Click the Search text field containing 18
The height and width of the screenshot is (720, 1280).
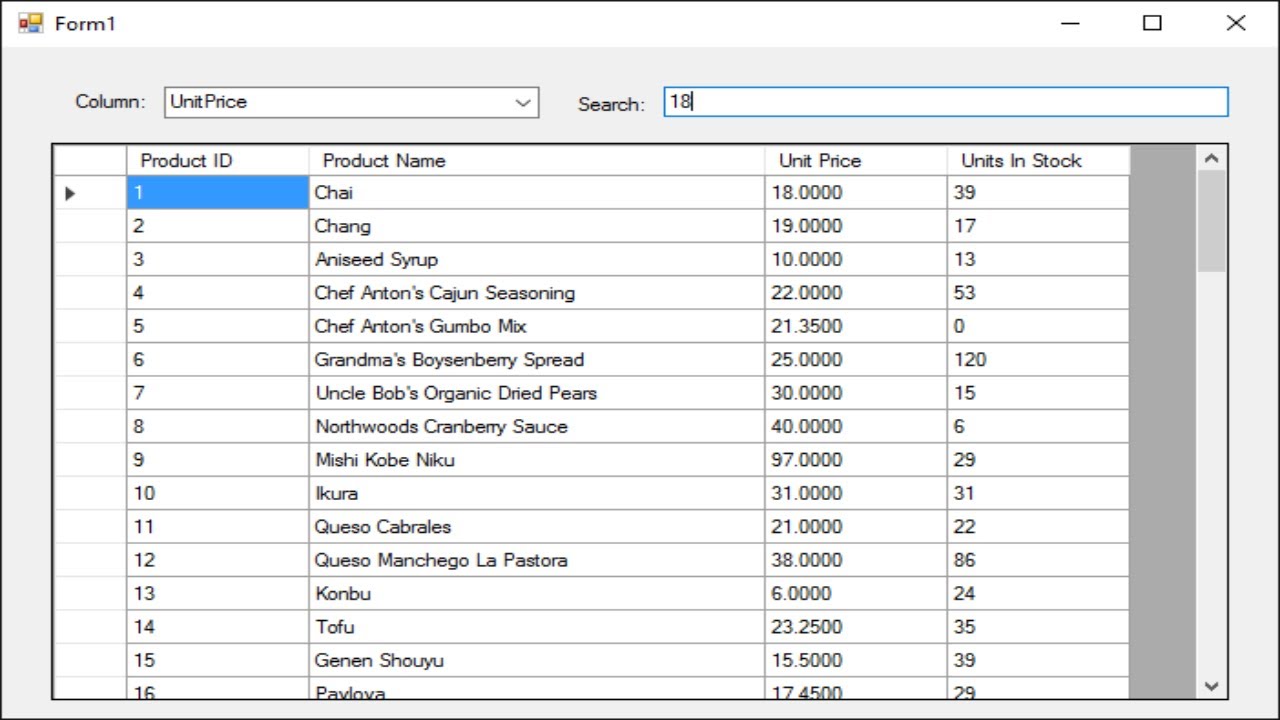(946, 102)
